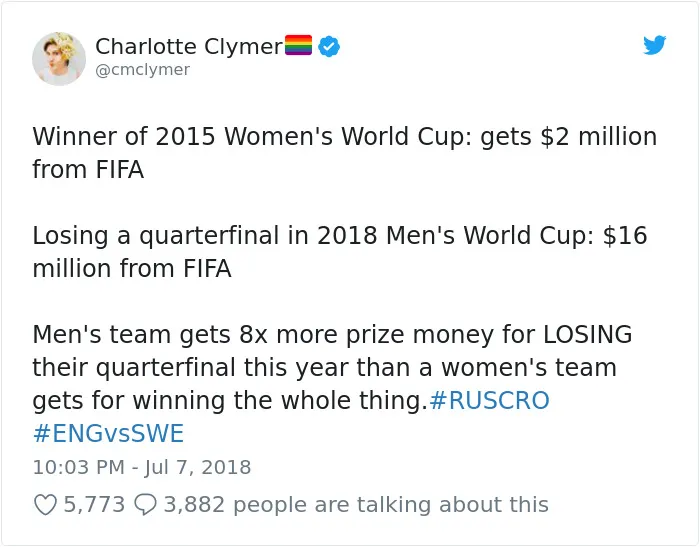Open replies via the speech bubble icon
700x547 pixels.
(146, 505)
